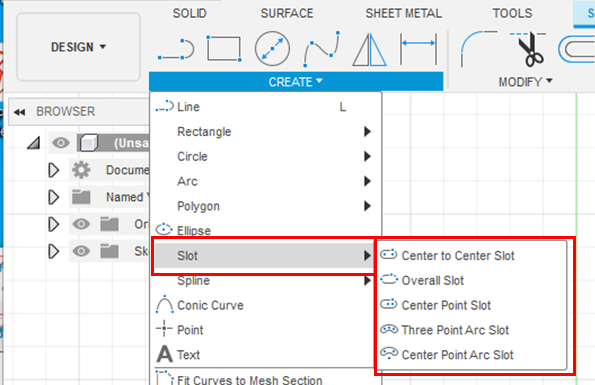
Task: Click the Overall Slot icon
Action: click(x=389, y=280)
